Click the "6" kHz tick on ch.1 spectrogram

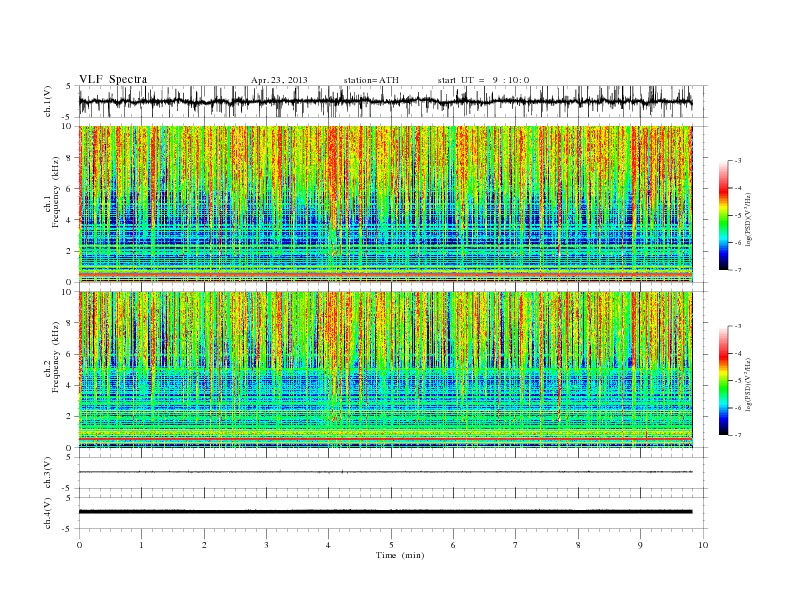tap(70, 189)
